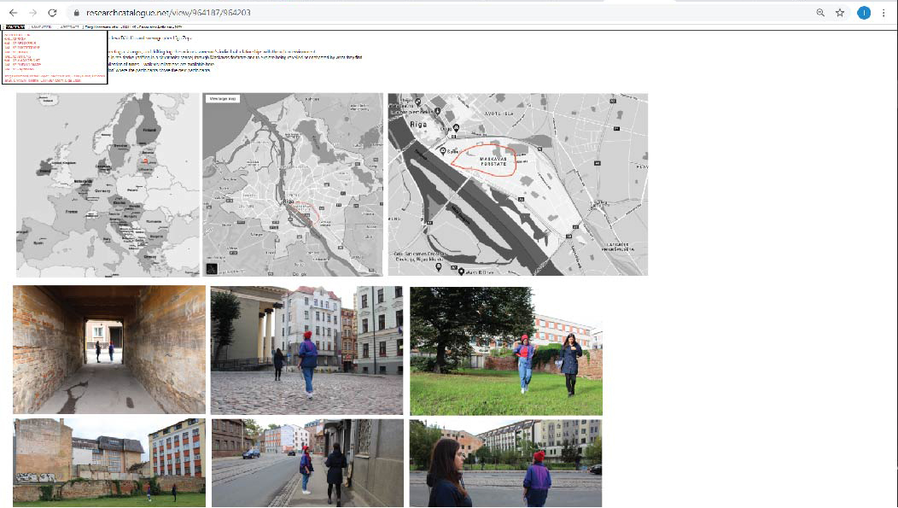This screenshot has width=898, height=508.
Task: Open the Chrome three-dot menu
Action: point(884,13)
